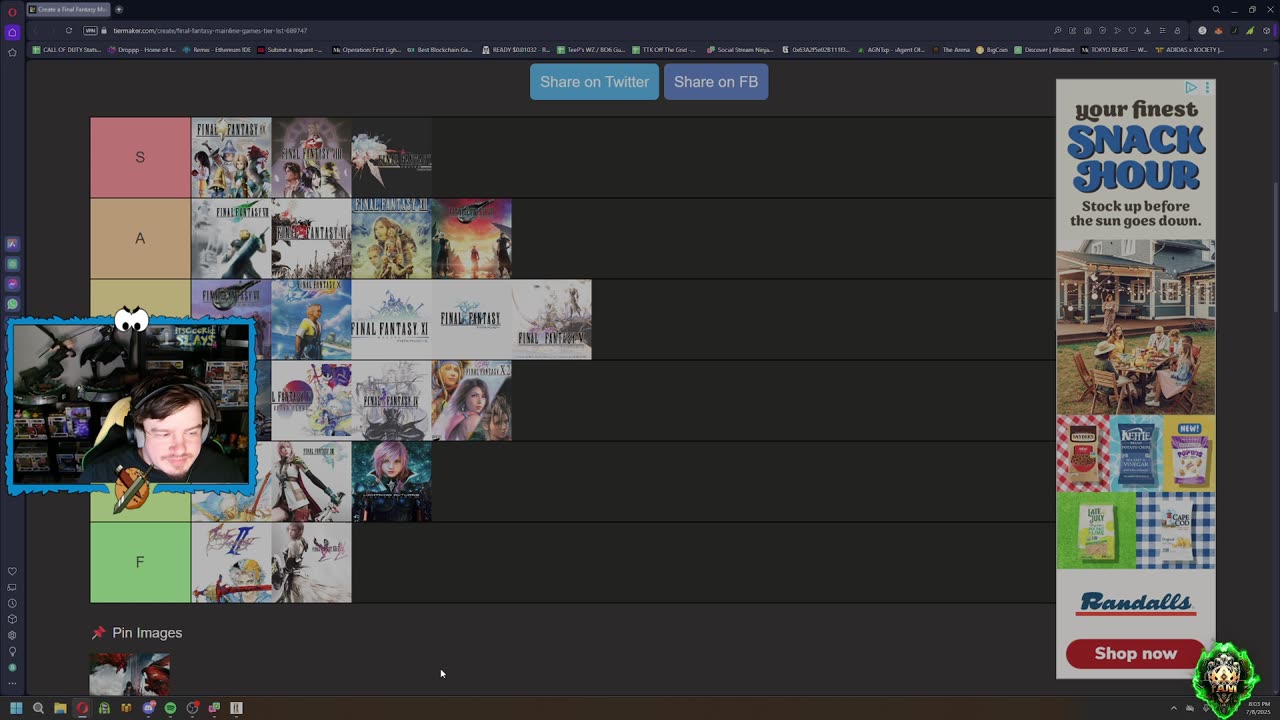Open Social Stream Ninja bookmark
The height and width of the screenshot is (720, 1280).
tap(740, 49)
